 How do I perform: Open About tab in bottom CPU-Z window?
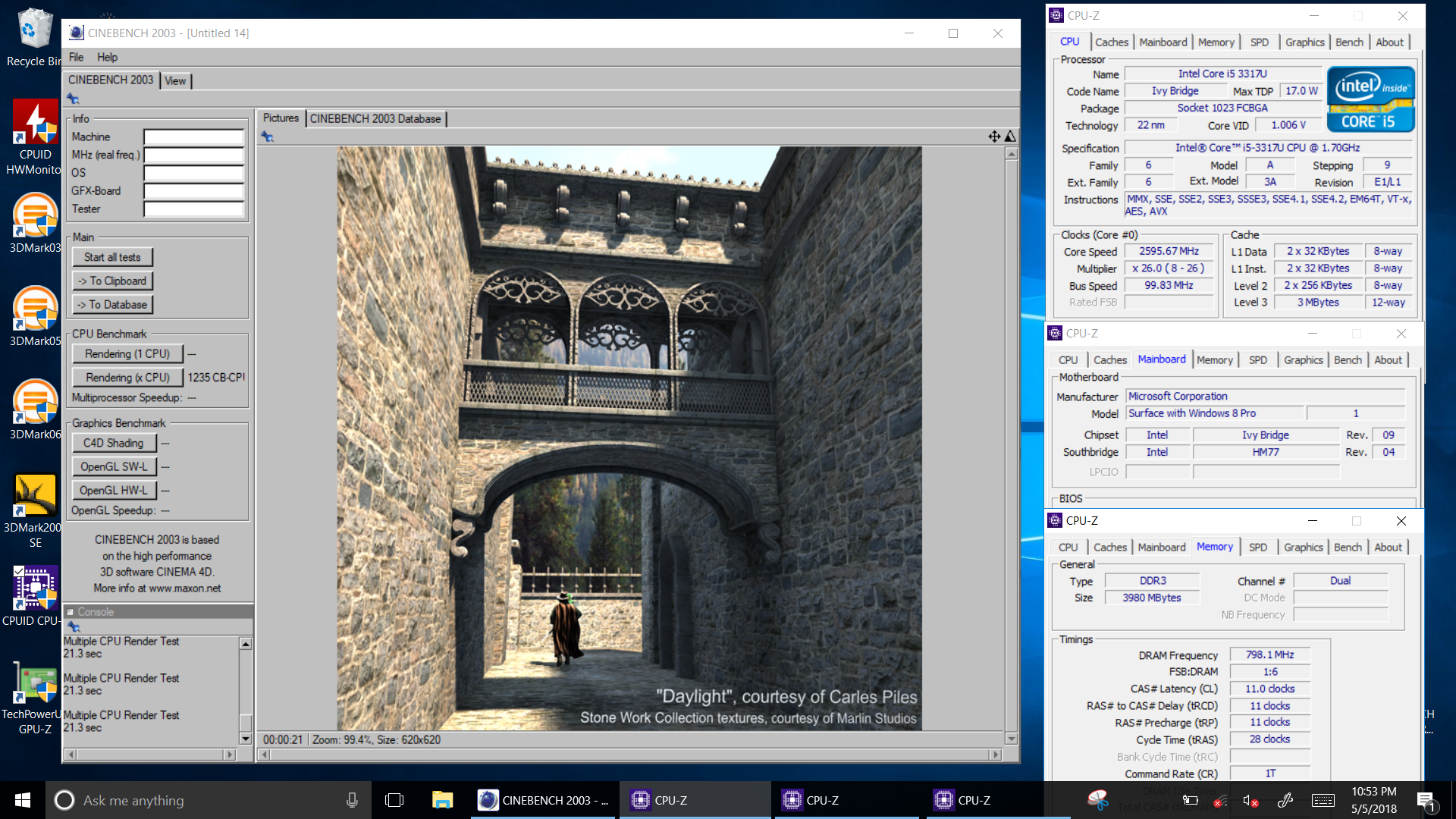pos(1389,548)
